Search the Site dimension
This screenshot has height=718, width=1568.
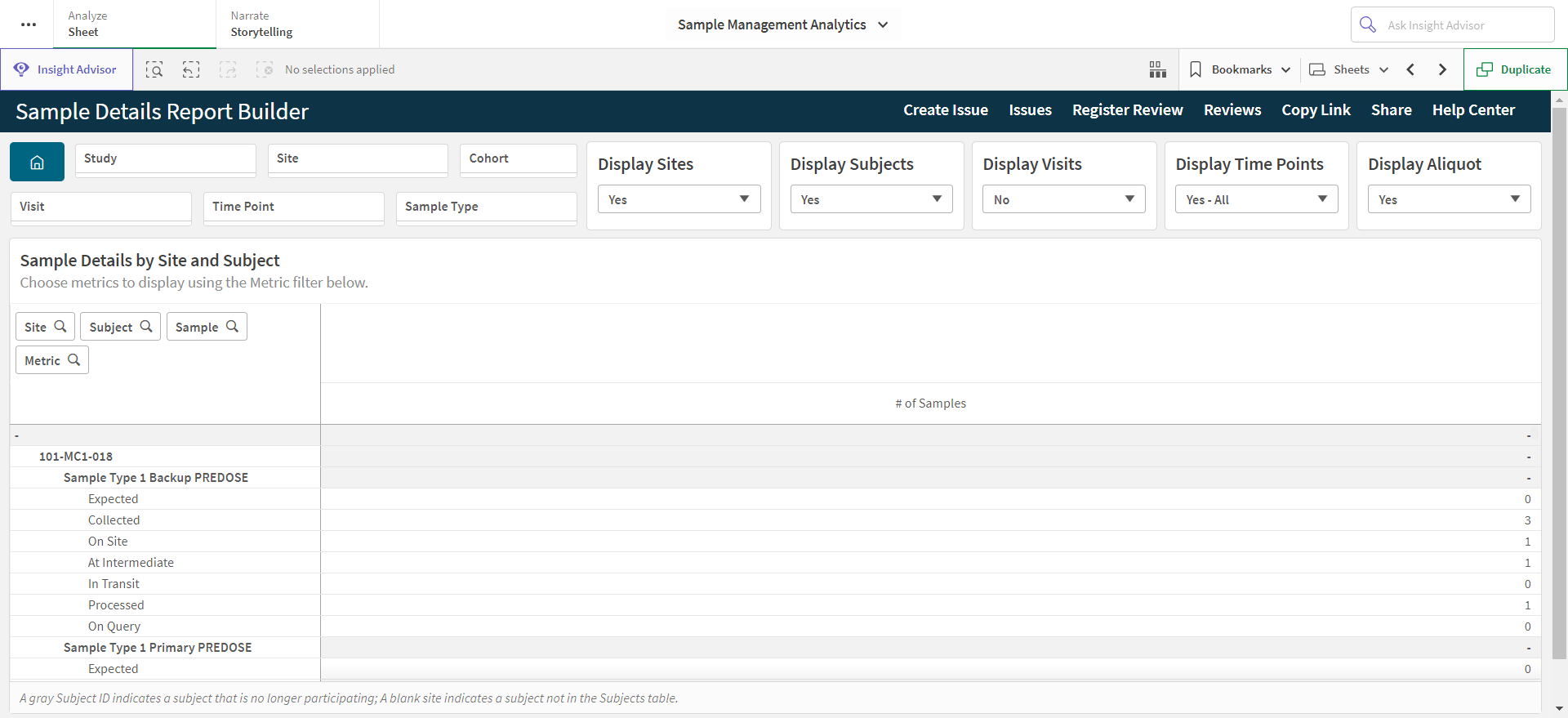pos(46,327)
